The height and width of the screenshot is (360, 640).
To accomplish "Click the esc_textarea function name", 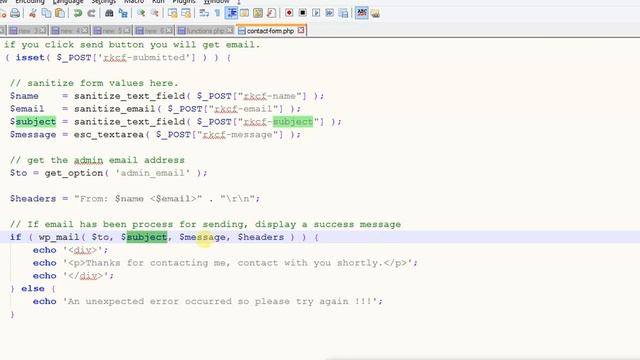I will [x=109, y=135].
